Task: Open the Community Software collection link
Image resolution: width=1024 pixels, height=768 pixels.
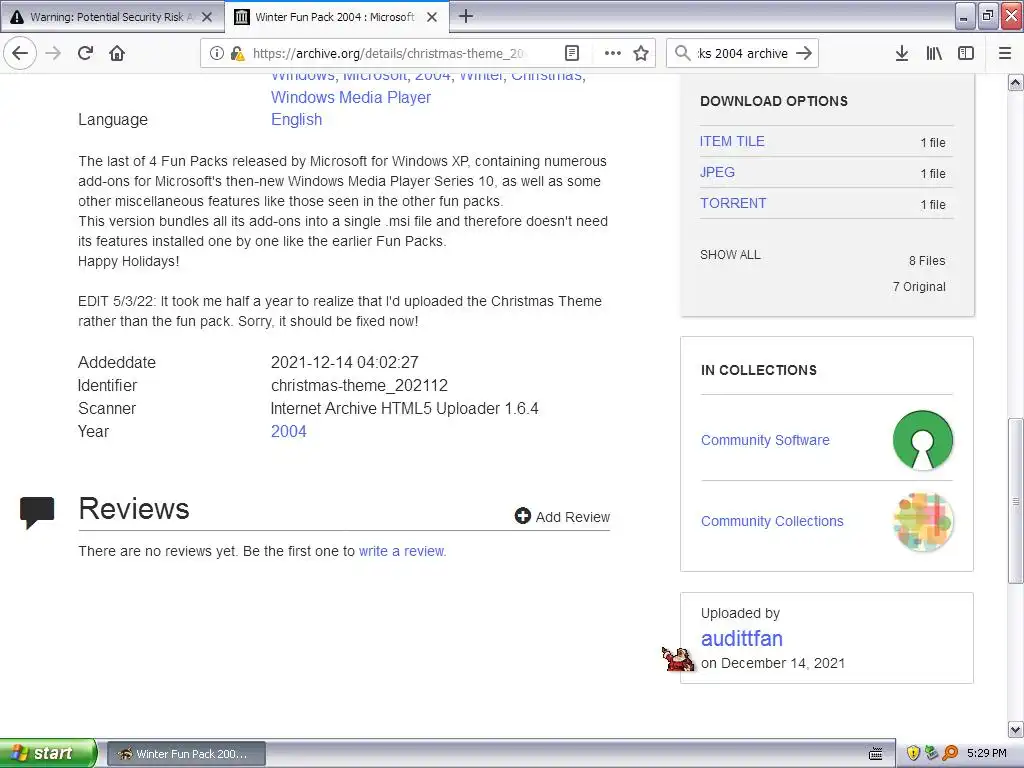Action: point(765,440)
